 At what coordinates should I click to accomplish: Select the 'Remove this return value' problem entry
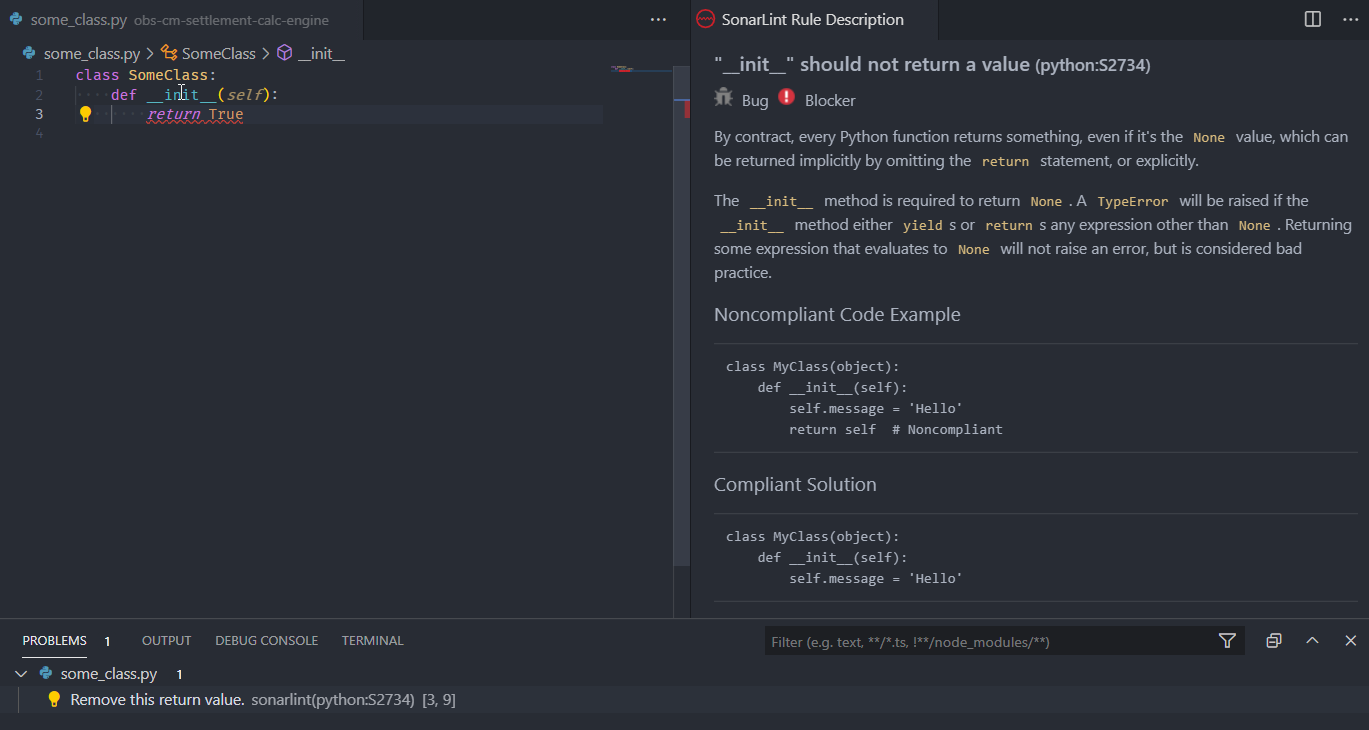click(x=157, y=700)
